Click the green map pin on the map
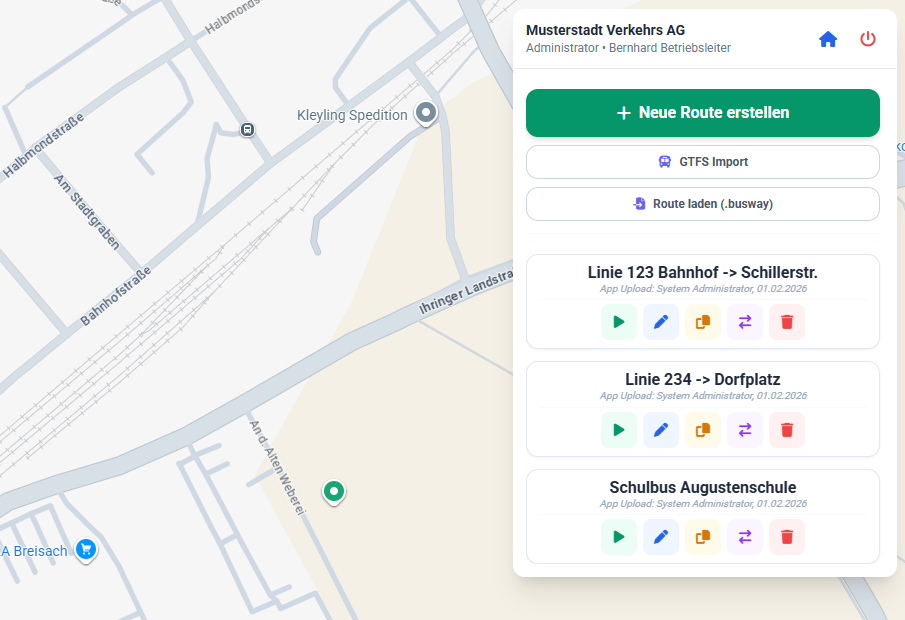905x620 pixels. (x=334, y=492)
